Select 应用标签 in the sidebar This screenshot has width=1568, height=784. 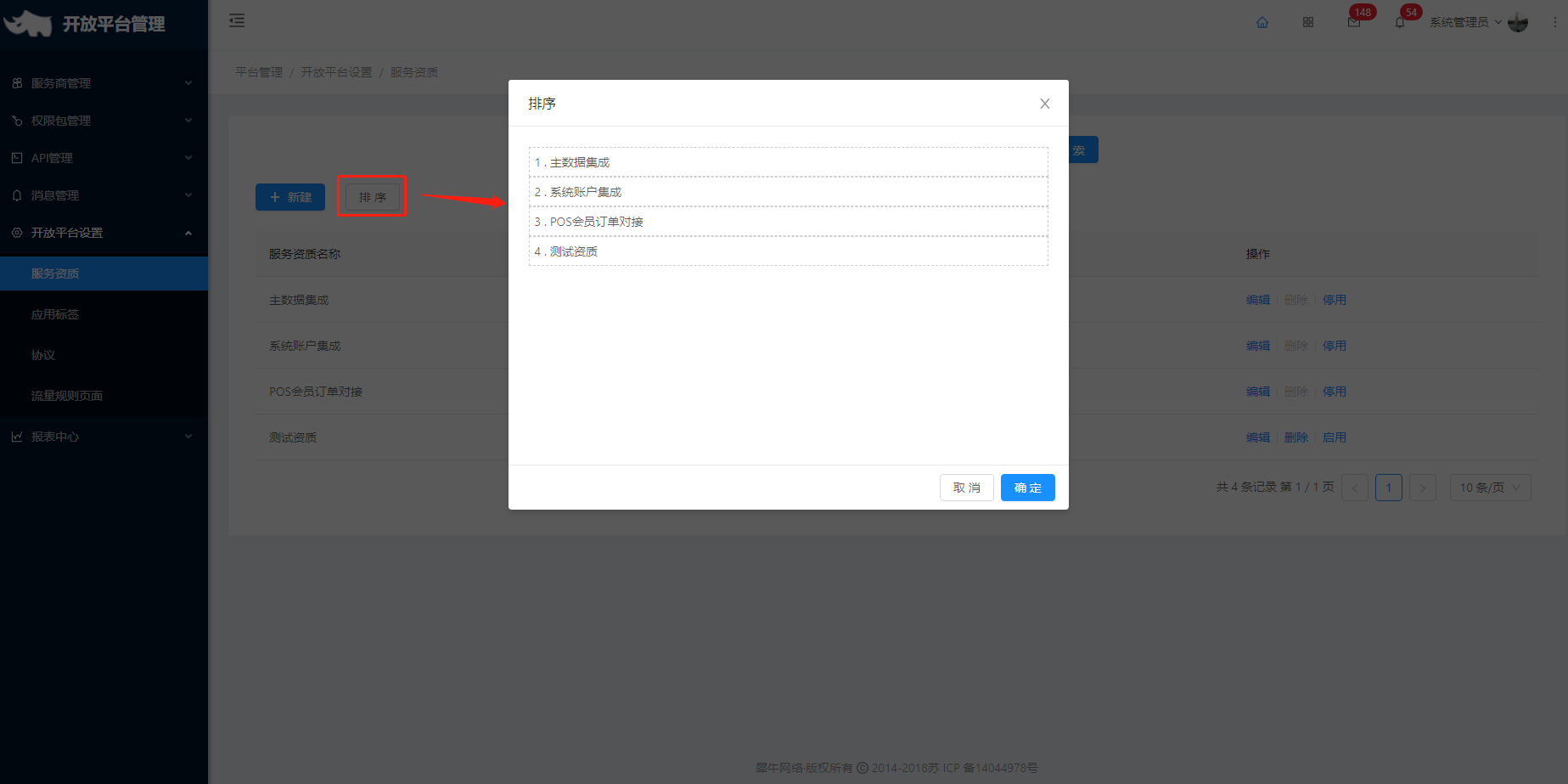(x=104, y=314)
